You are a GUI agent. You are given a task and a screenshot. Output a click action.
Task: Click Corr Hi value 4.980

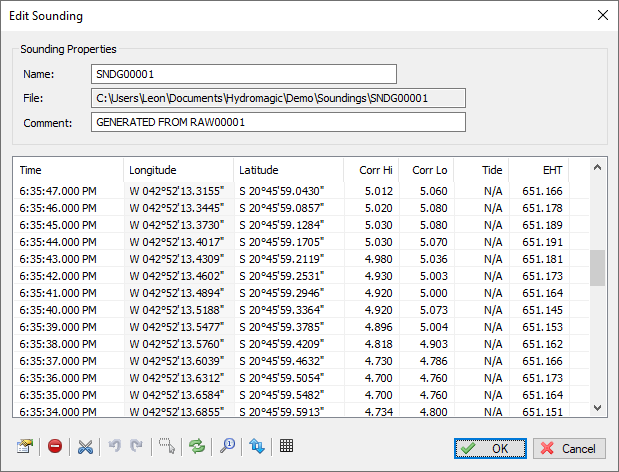(379, 259)
